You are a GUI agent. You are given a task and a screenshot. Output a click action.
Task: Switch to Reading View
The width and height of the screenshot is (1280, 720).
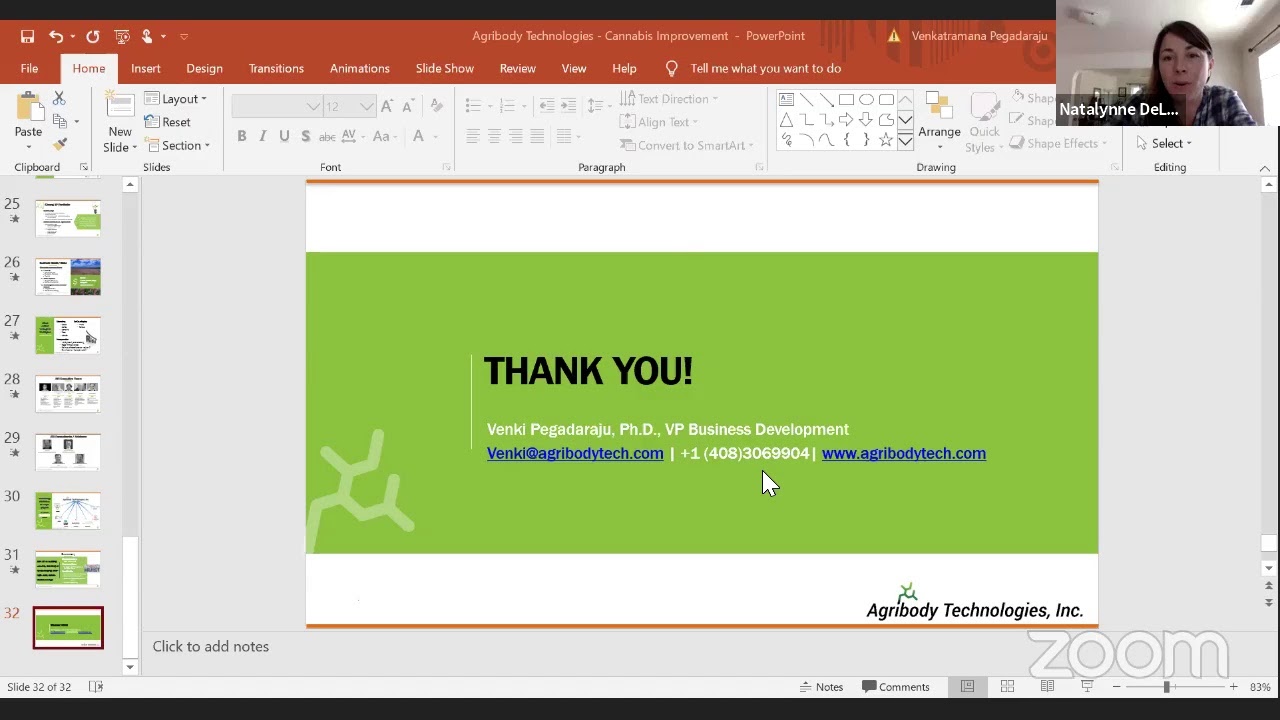coord(1047,687)
